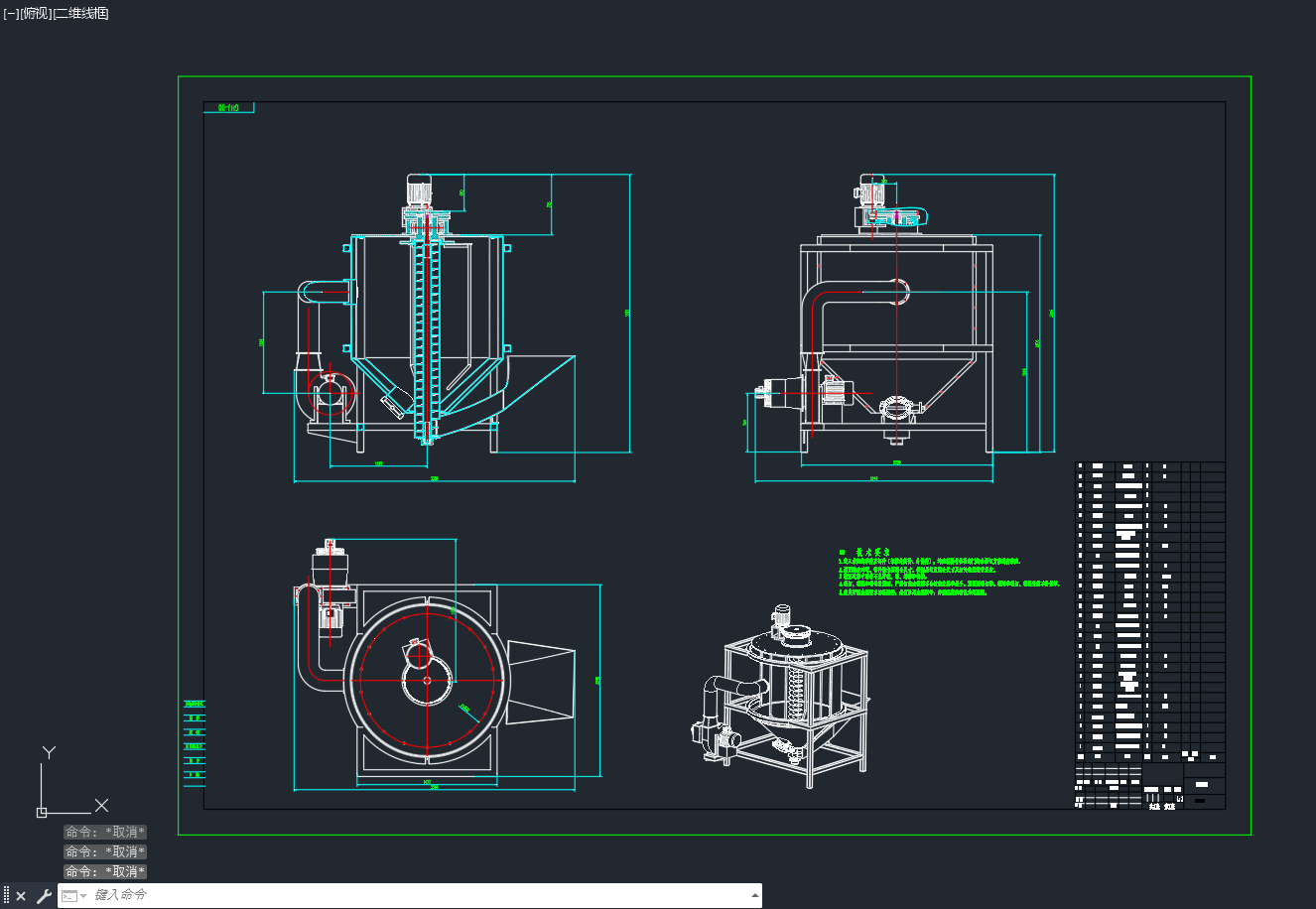Image resolution: width=1316 pixels, height=909 pixels.
Task: Expand command history with the up arrow
Action: click(754, 896)
